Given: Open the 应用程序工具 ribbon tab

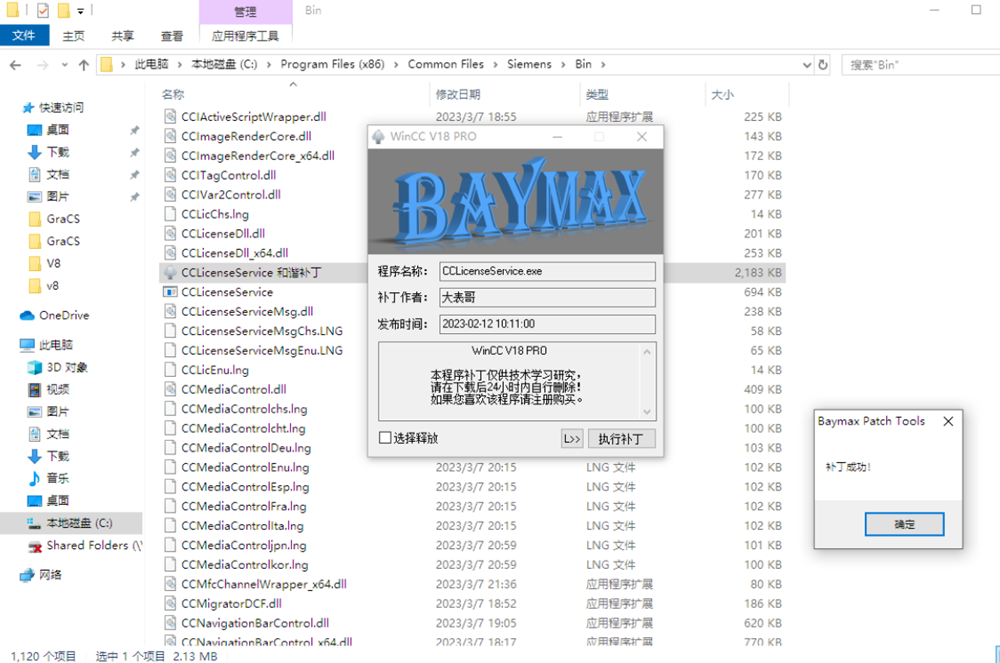Looking at the screenshot, I should [x=245, y=36].
